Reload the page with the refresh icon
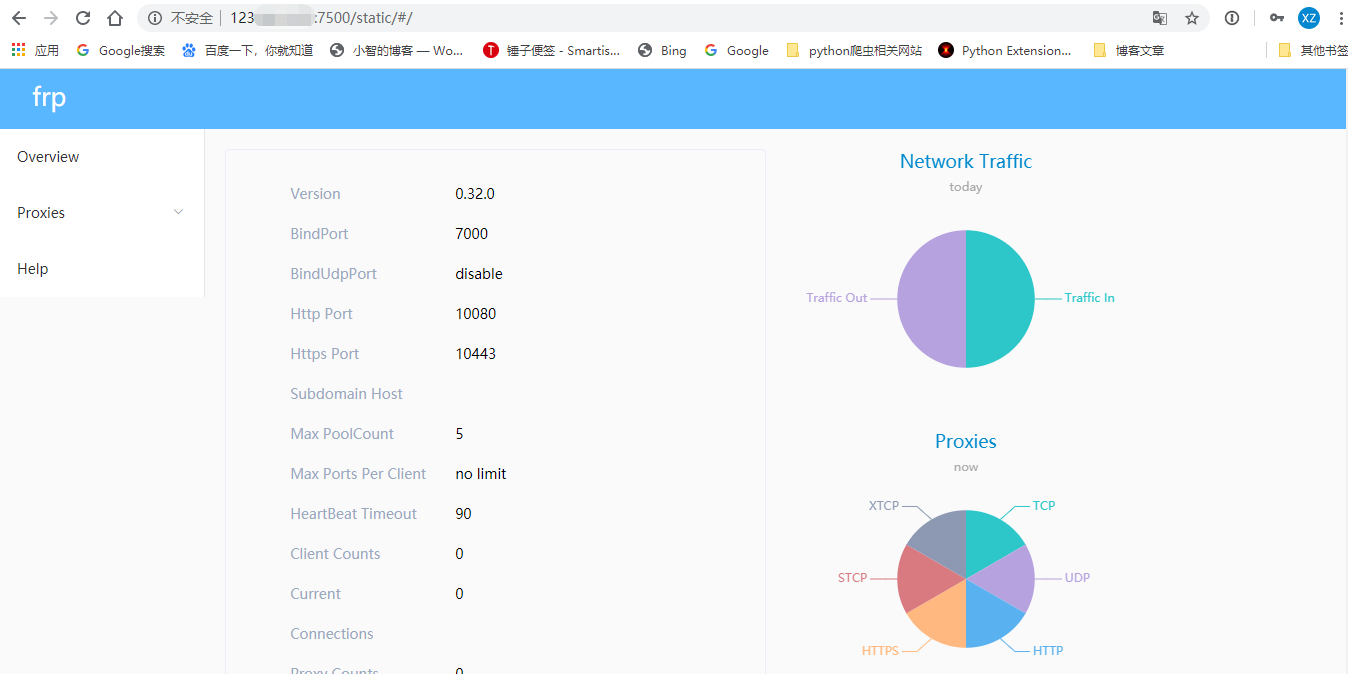Viewport: 1348px width, 674px height. pos(83,18)
